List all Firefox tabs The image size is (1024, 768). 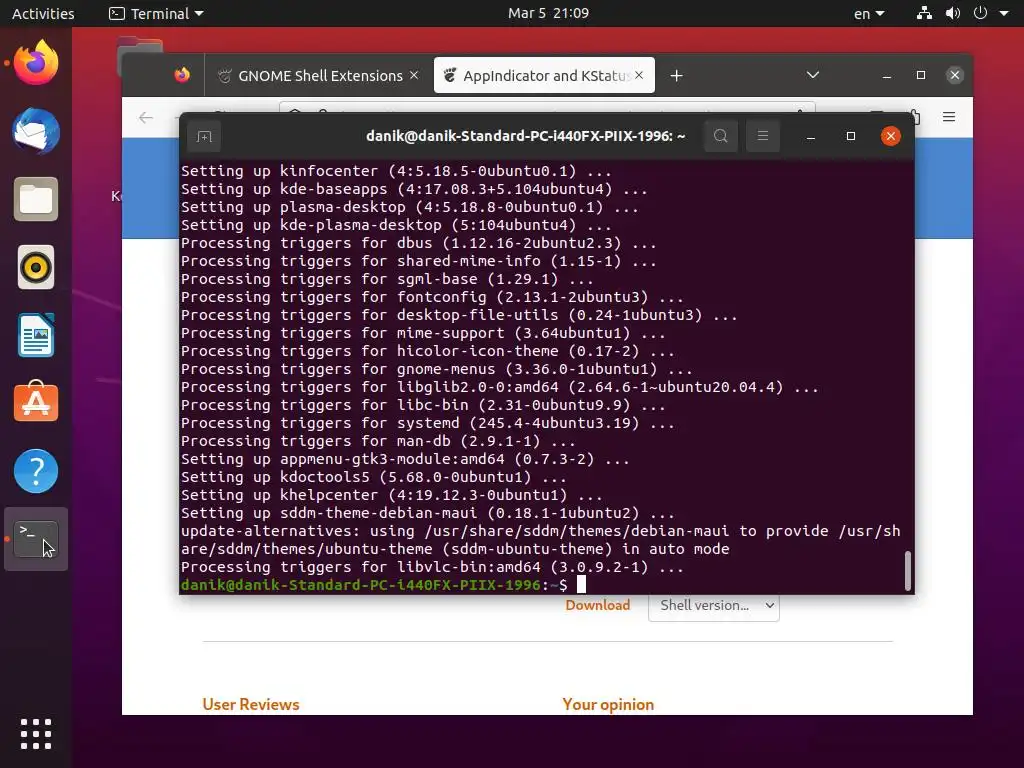click(812, 75)
